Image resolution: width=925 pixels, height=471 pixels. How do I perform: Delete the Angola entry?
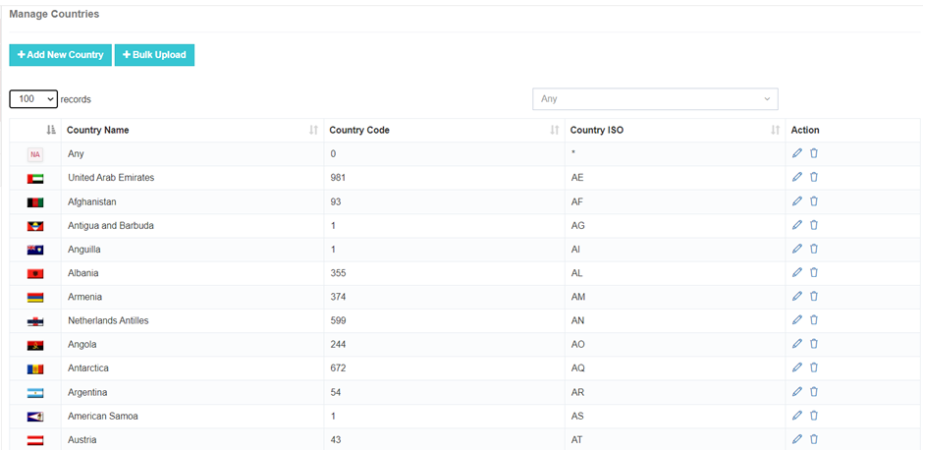point(814,344)
